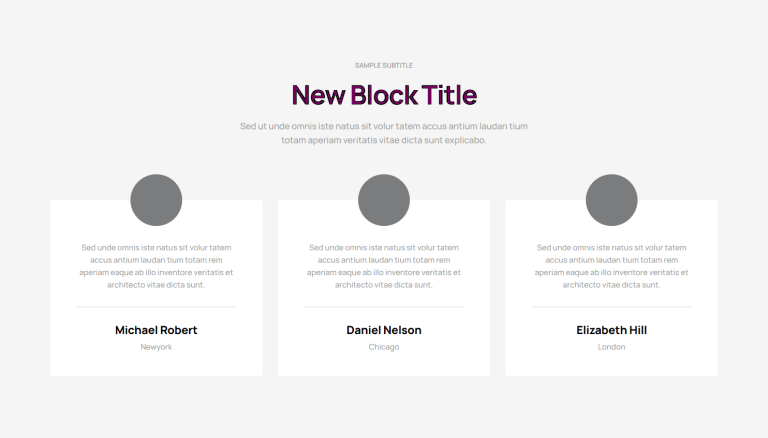Click the Michael Robert name

click(156, 330)
